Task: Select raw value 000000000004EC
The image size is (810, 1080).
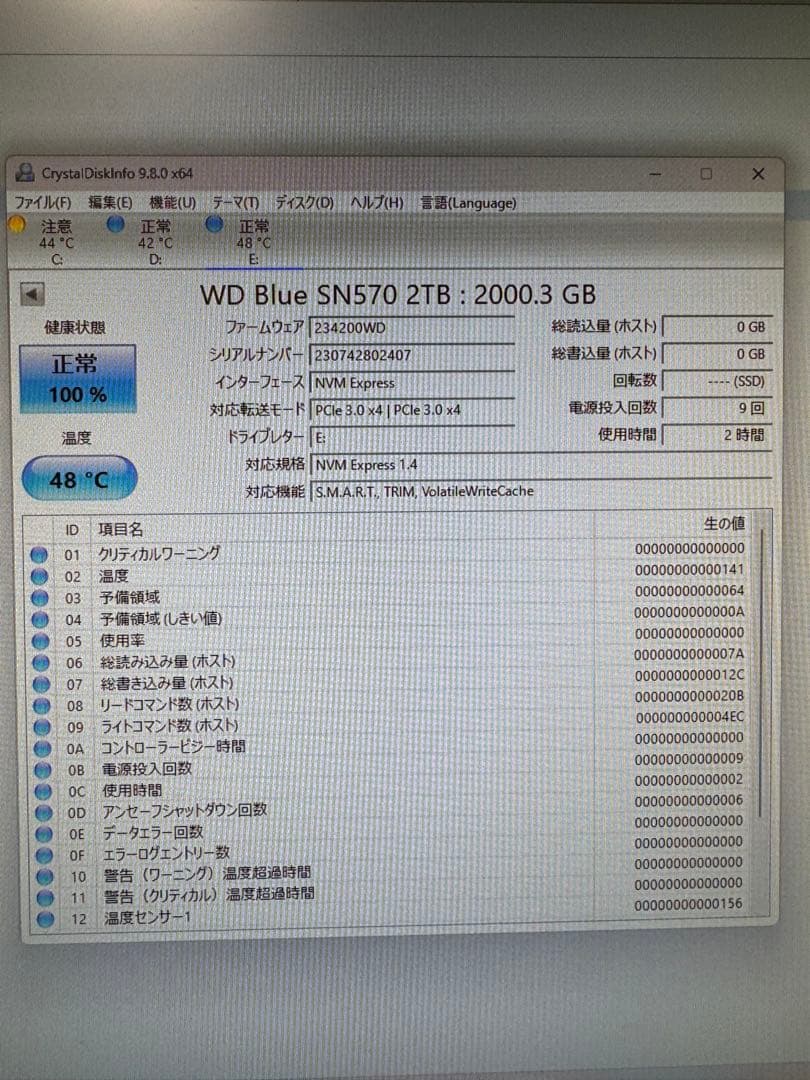Action: tap(689, 717)
